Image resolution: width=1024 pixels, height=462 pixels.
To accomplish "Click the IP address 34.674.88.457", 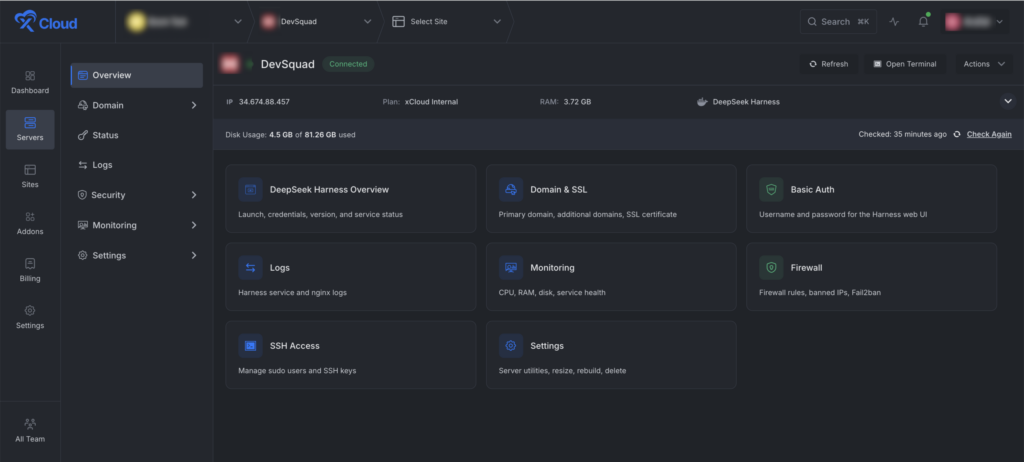I will pos(264,102).
